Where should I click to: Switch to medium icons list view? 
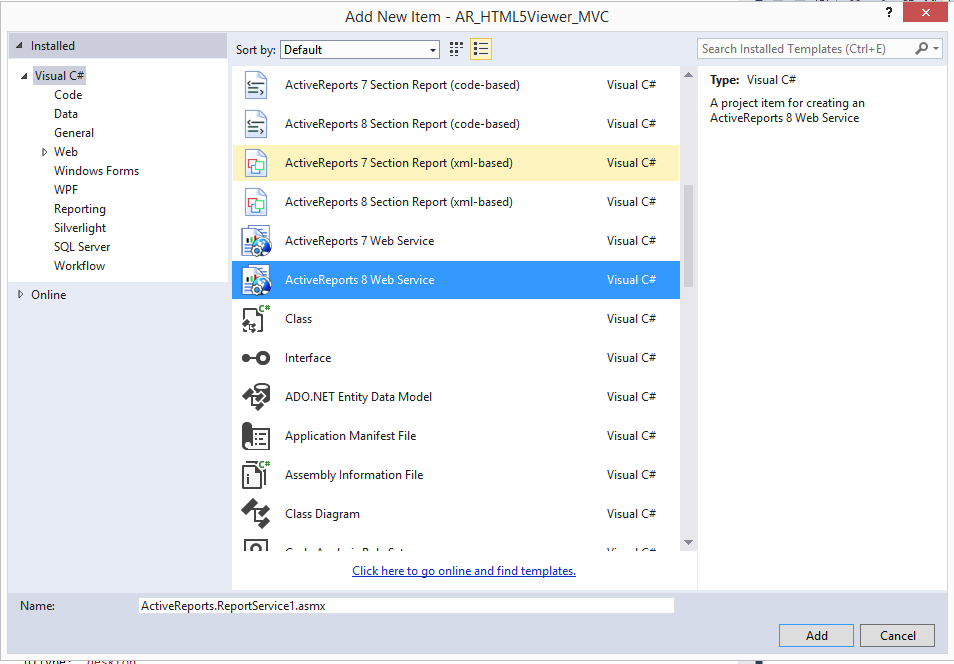click(x=481, y=49)
